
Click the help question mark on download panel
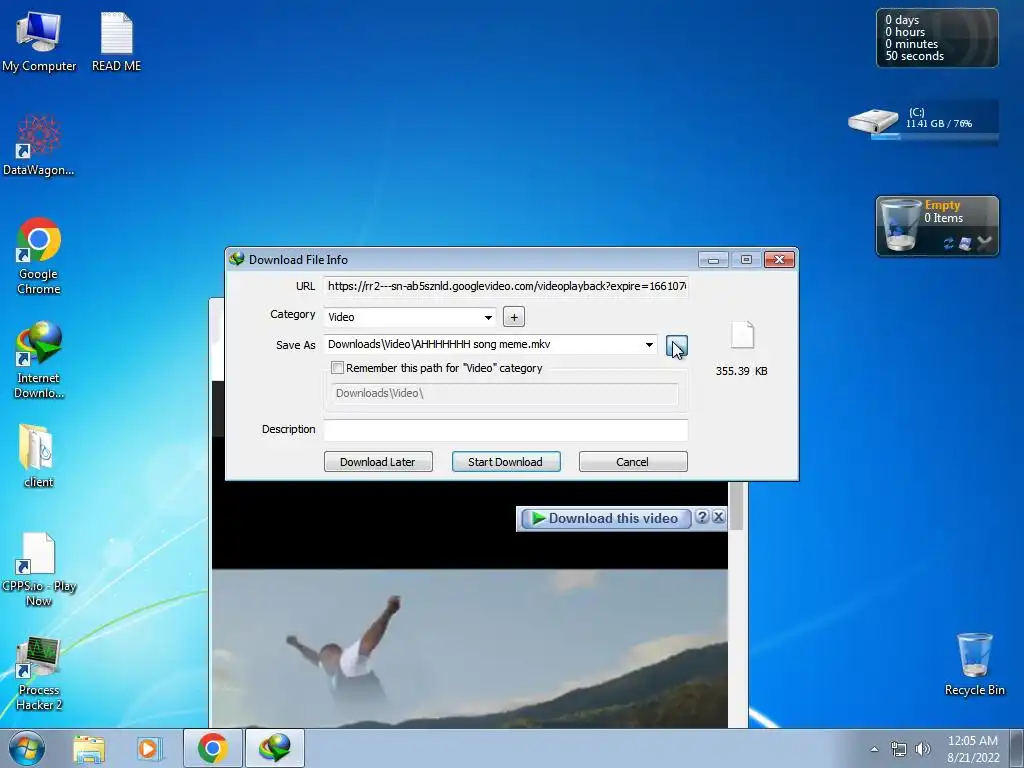702,517
